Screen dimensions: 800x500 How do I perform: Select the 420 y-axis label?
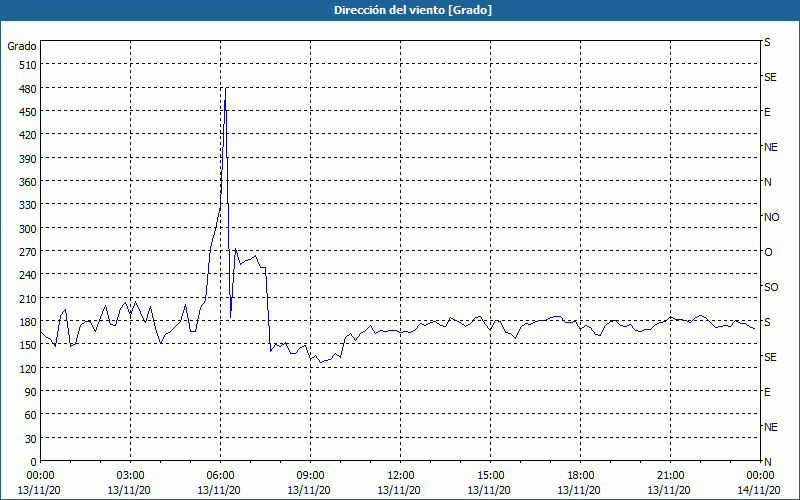pyautogui.click(x=28, y=135)
